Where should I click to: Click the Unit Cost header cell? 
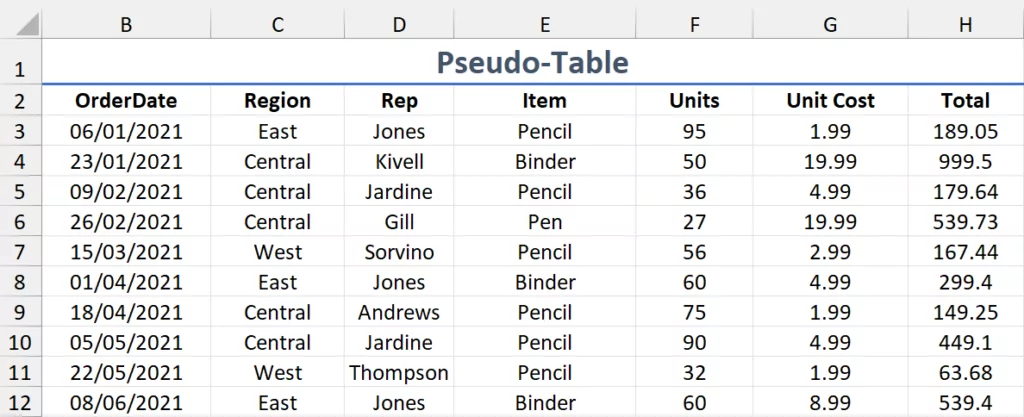tap(830, 101)
